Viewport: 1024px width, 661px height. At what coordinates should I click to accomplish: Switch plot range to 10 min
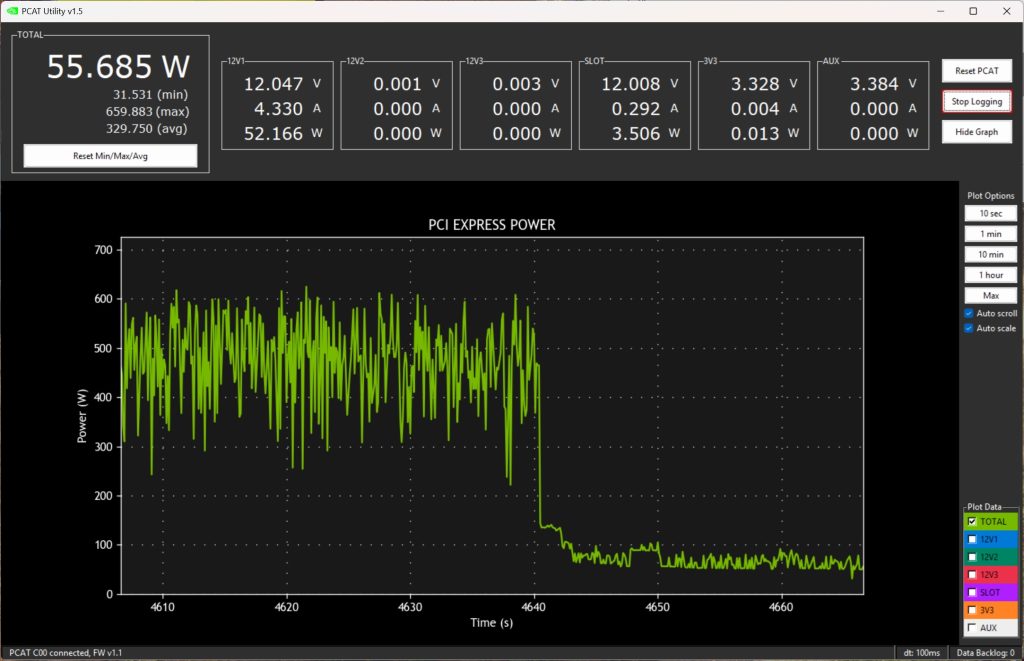(990, 254)
